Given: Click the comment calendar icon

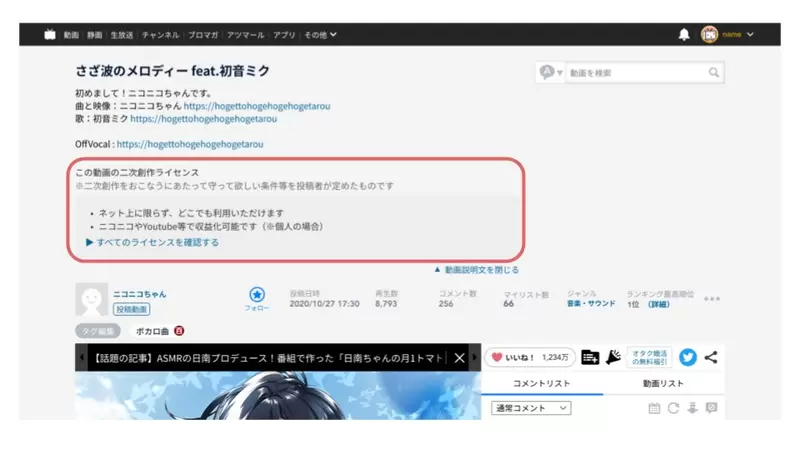Looking at the screenshot, I should click(x=654, y=408).
